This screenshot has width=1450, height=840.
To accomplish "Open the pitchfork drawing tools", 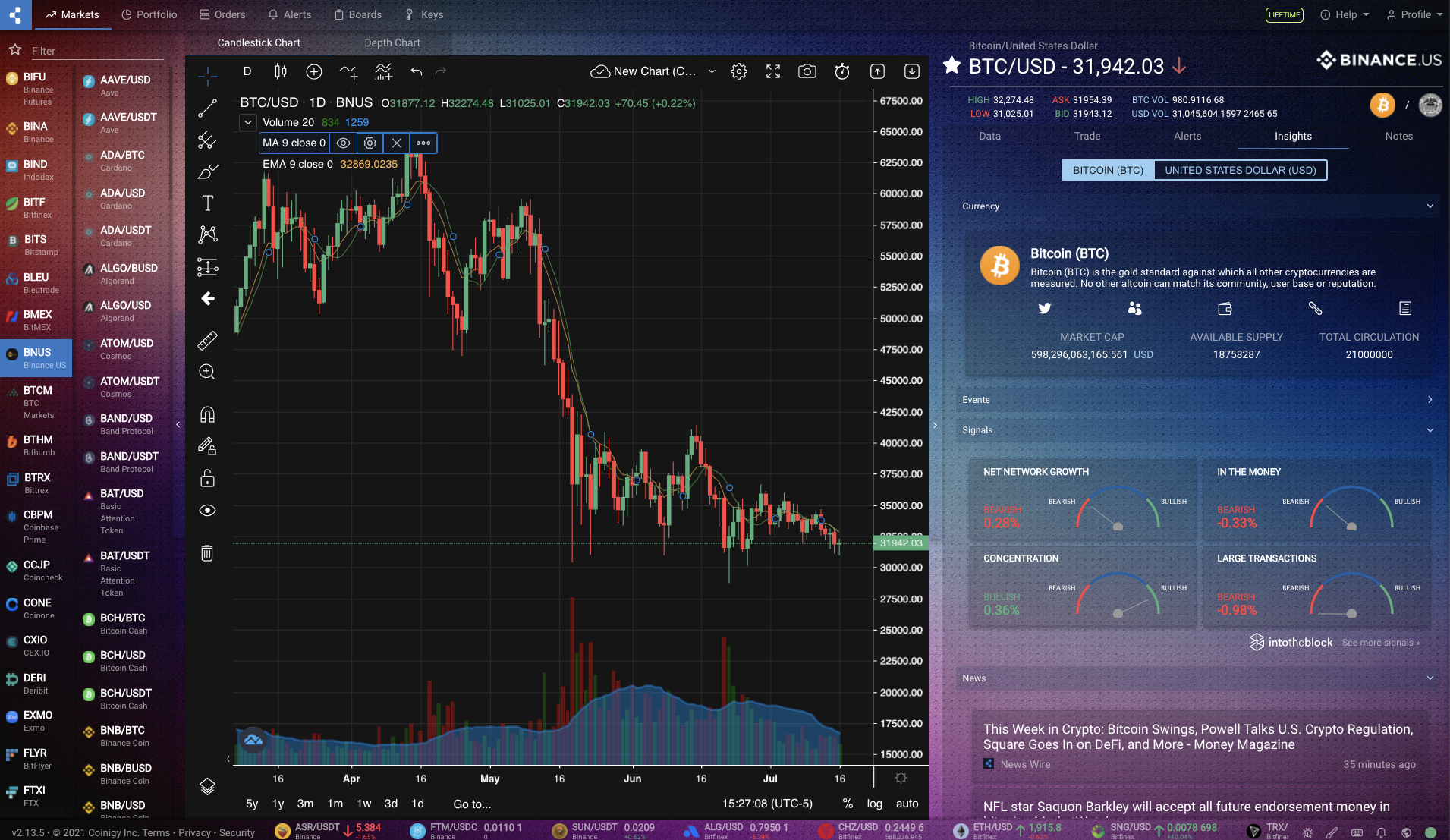I will [207, 140].
